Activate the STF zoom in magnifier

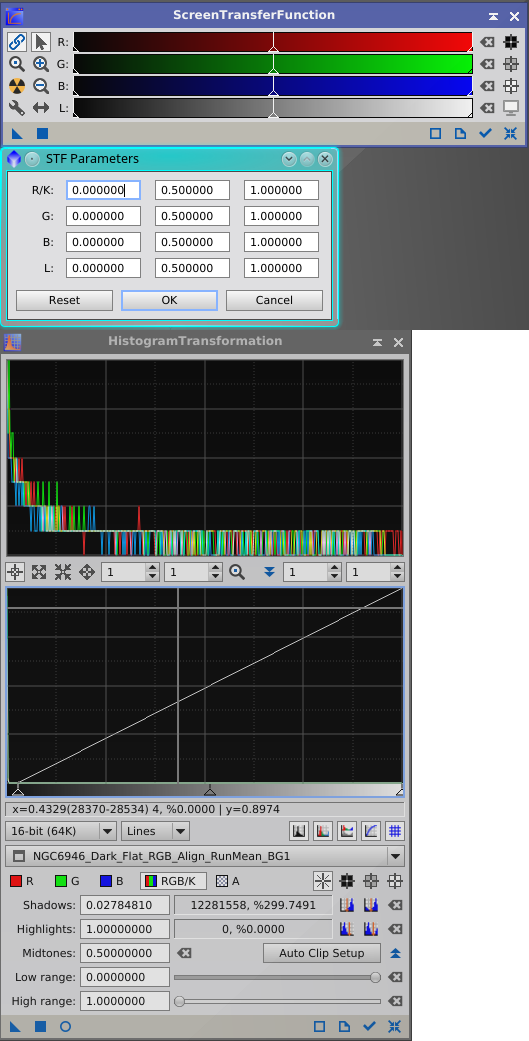pyautogui.click(x=41, y=64)
